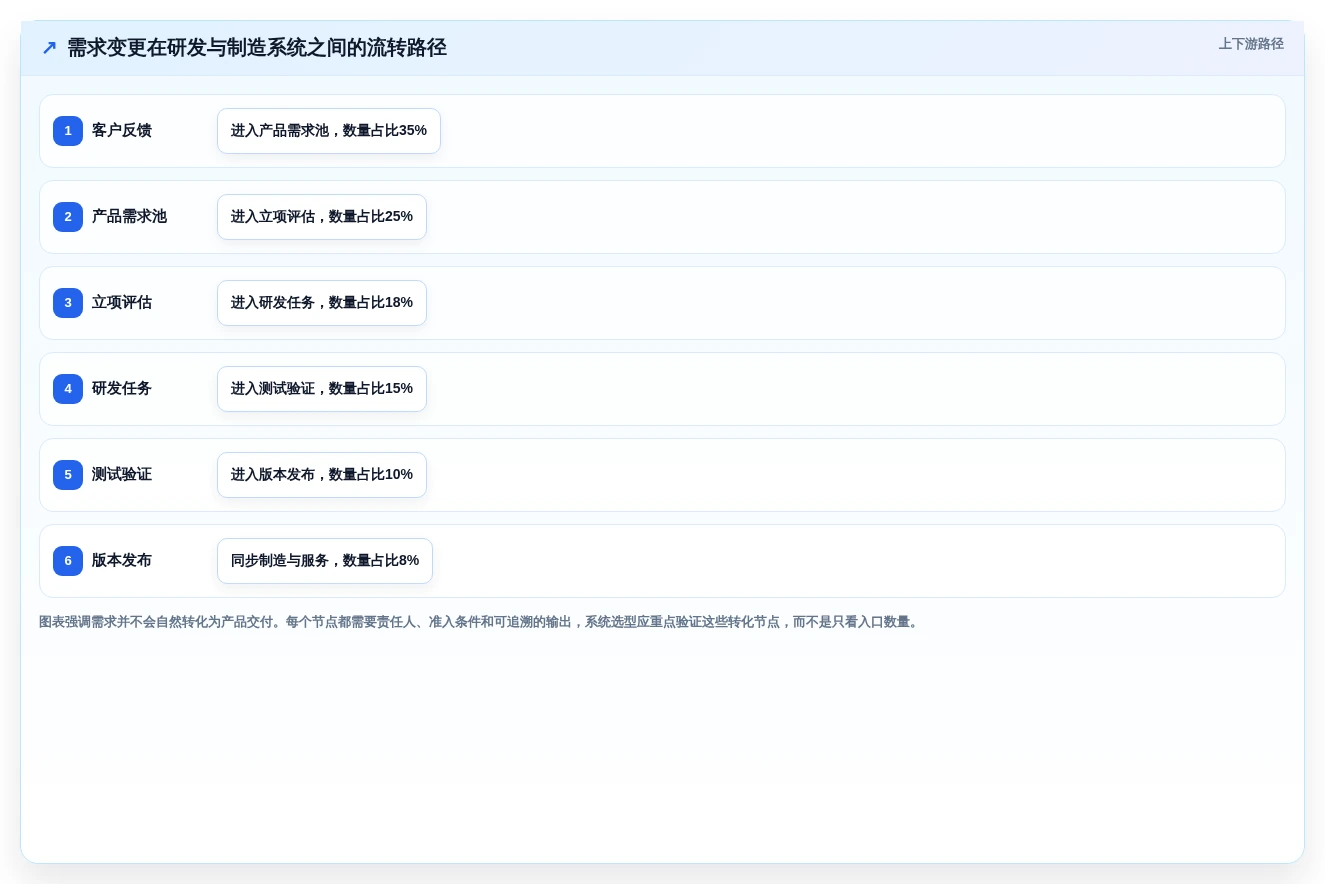
Task: Open the 进入产品需求池，数量占比35% chip
Action: (x=329, y=131)
